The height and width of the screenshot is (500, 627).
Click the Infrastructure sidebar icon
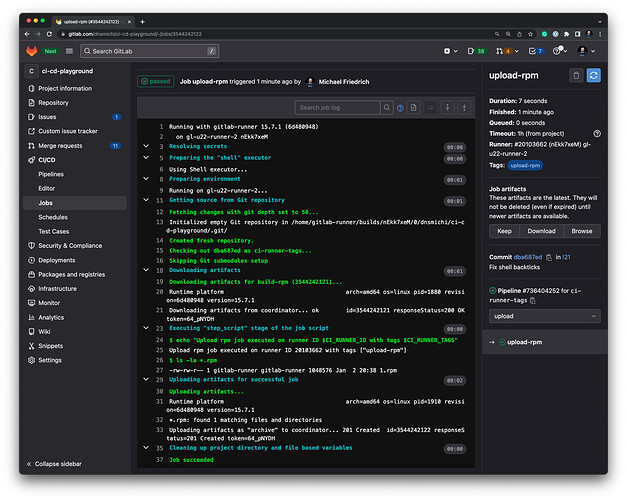click(31, 288)
